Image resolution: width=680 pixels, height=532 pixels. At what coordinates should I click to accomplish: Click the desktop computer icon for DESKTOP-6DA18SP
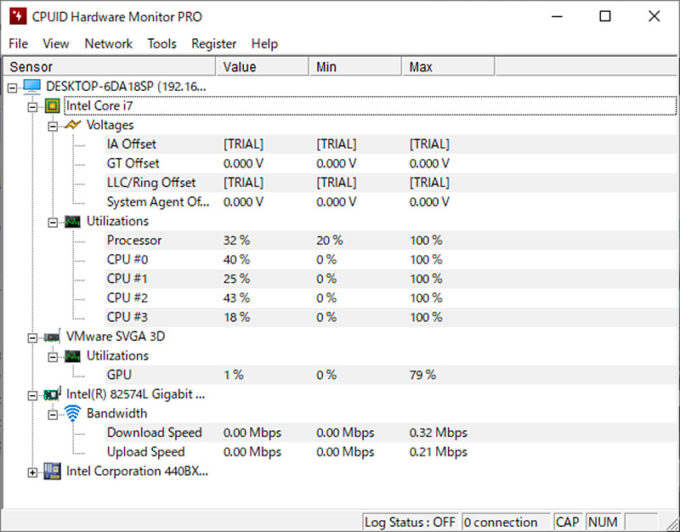point(32,87)
